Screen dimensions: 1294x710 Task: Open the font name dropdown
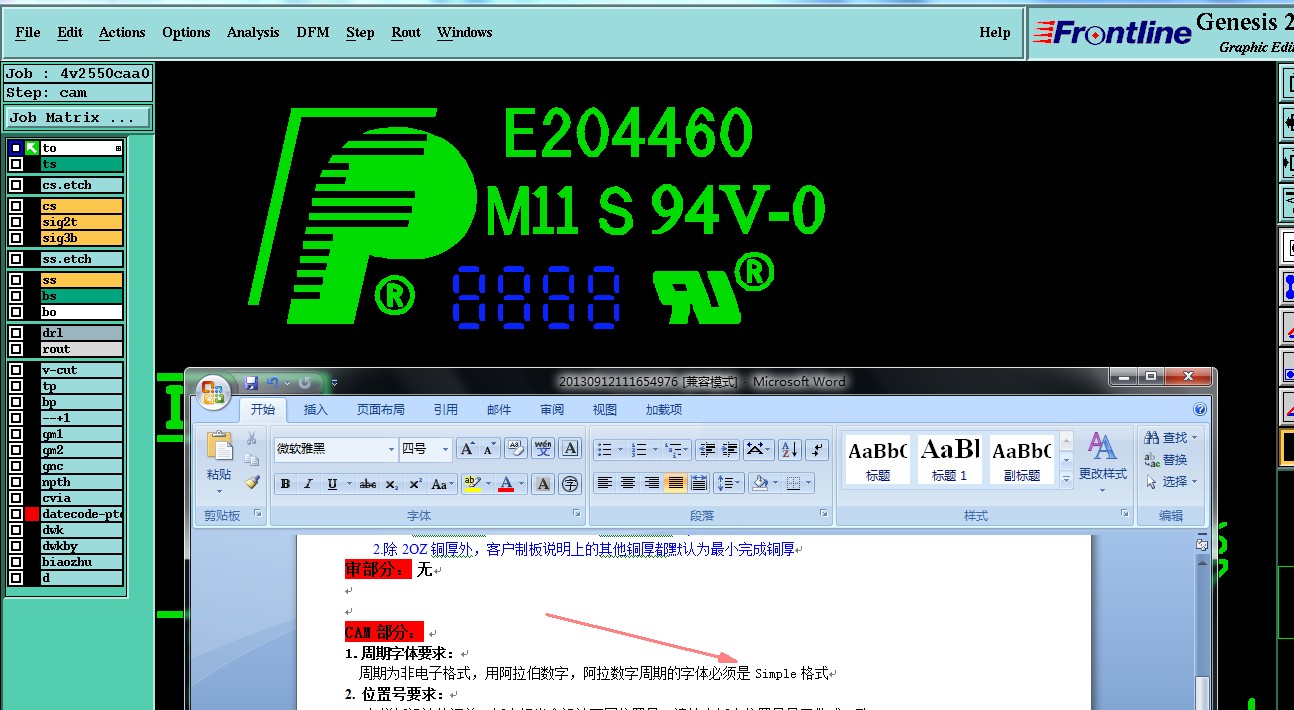click(391, 449)
